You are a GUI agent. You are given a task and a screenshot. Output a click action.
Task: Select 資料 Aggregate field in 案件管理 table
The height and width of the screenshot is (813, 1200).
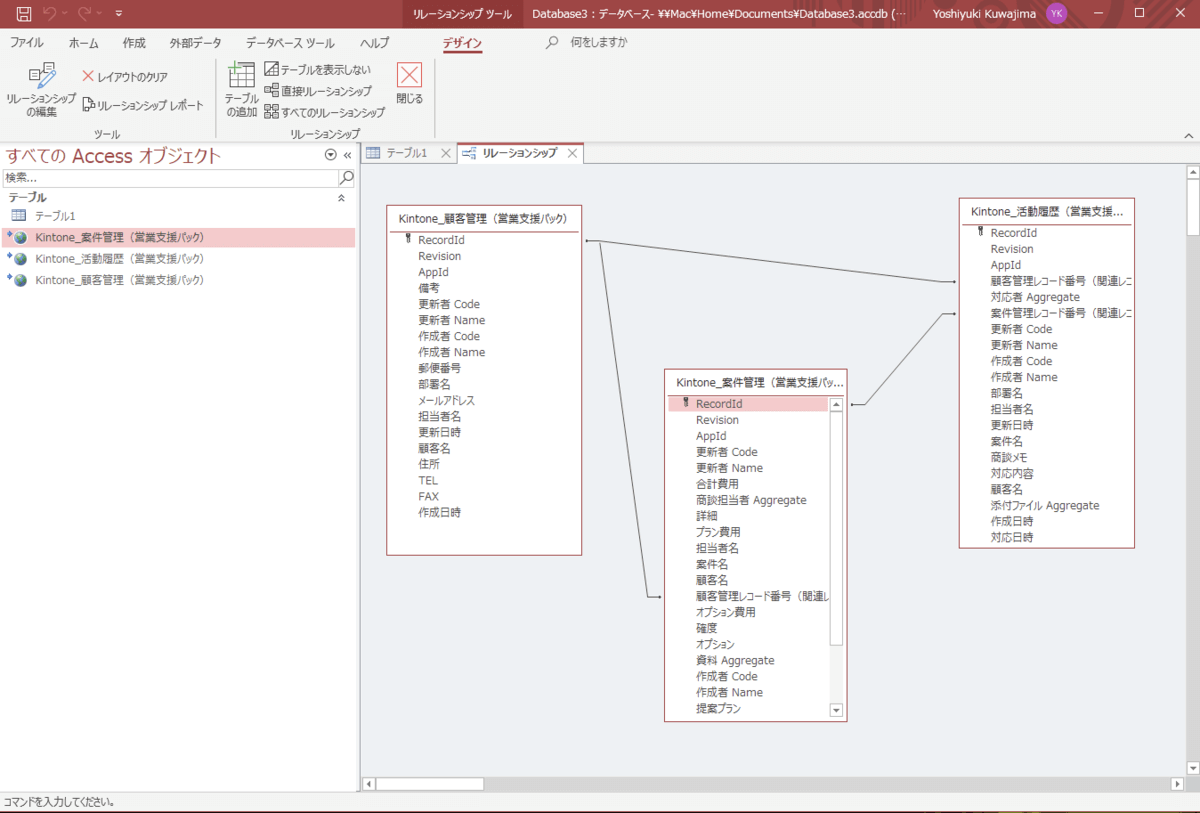click(x=735, y=660)
